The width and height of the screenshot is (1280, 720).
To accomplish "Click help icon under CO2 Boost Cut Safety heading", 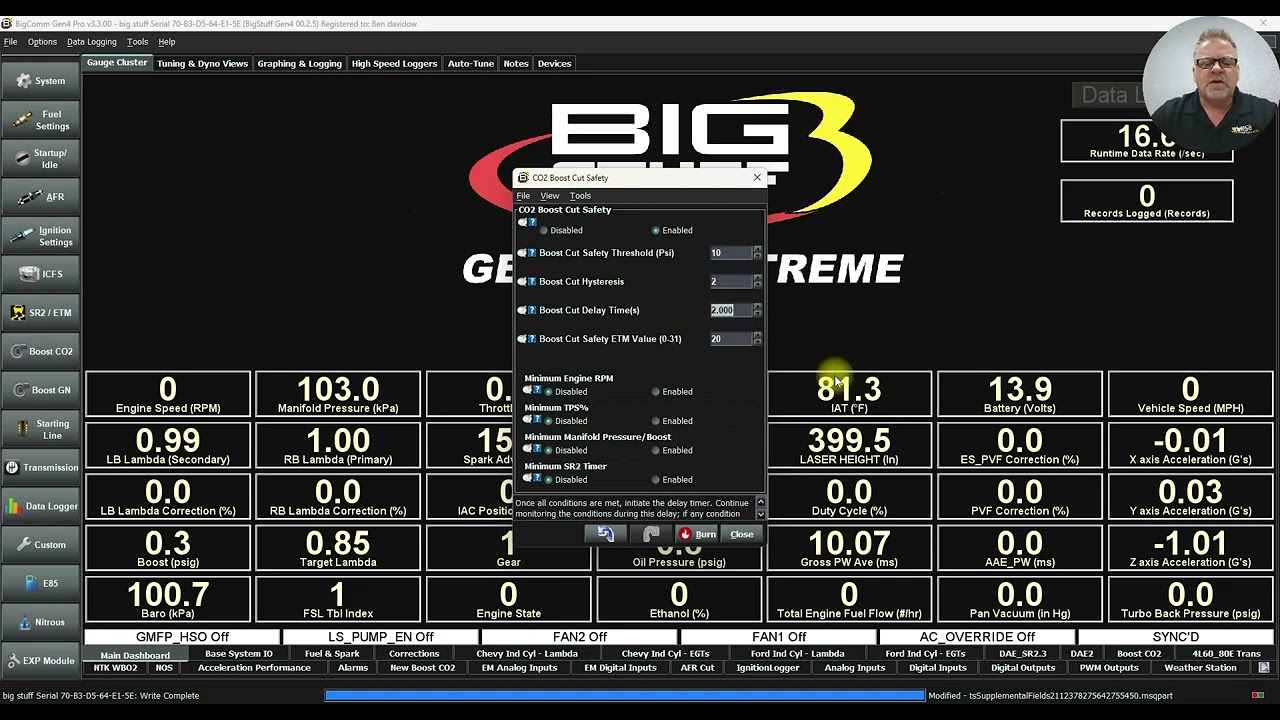I will 533,222.
